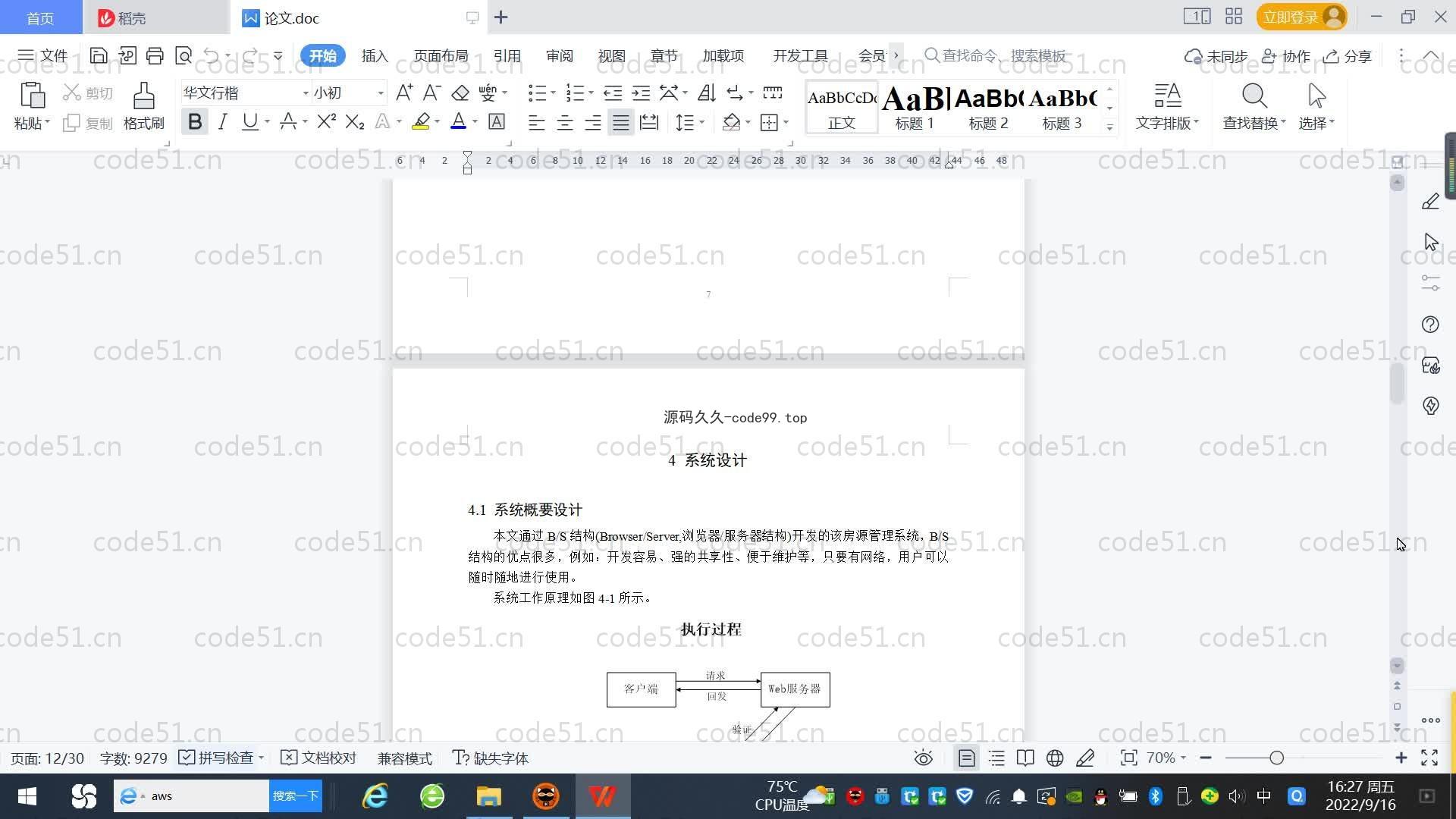Image resolution: width=1456 pixels, height=819 pixels.
Task: Align text right
Action: [593, 122]
